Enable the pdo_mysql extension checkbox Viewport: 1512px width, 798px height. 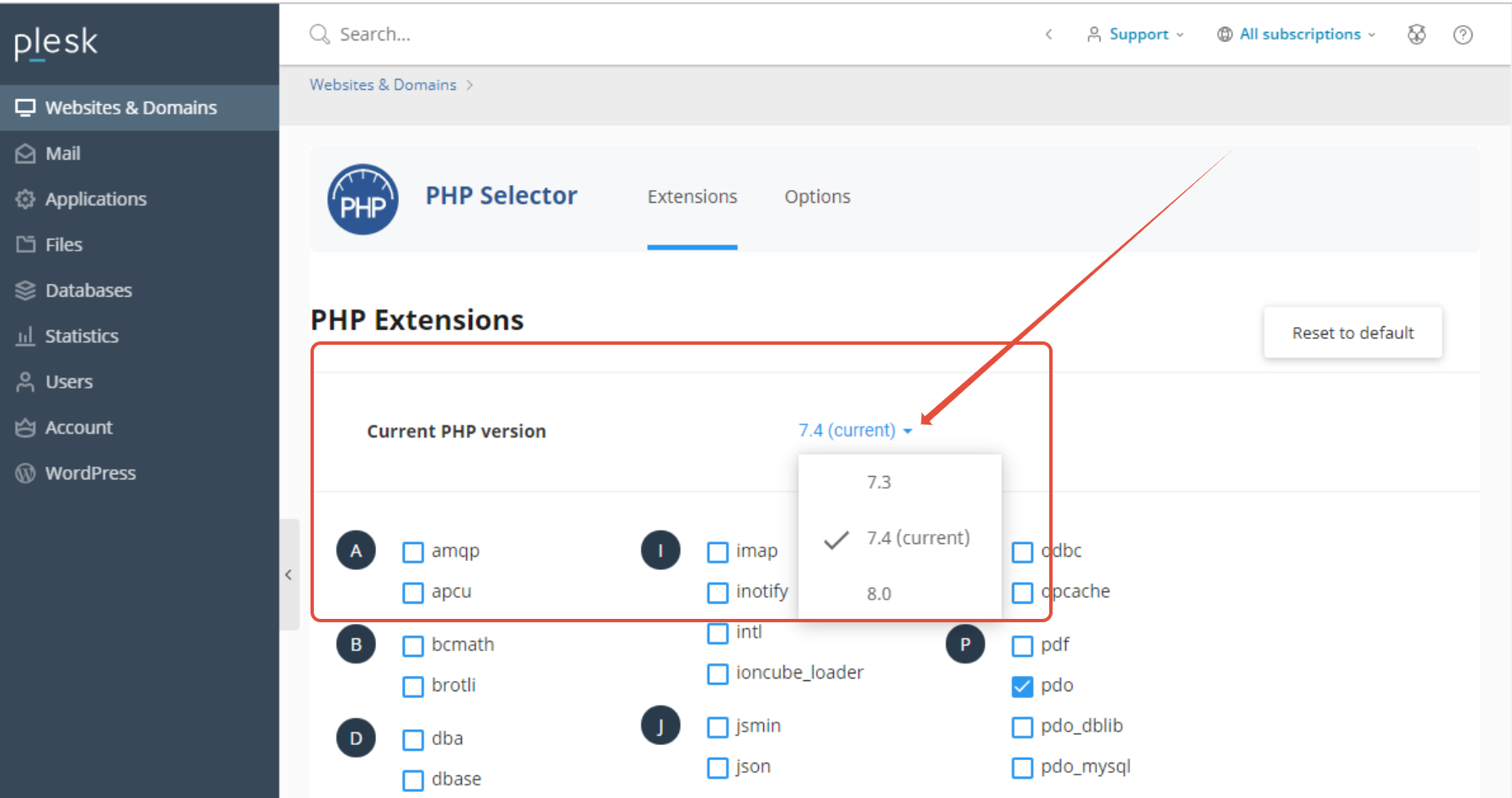tap(1022, 768)
